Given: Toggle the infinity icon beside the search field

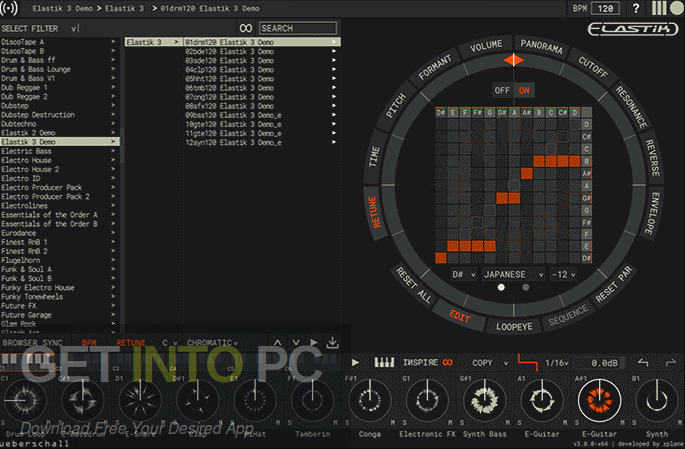Looking at the screenshot, I should pyautogui.click(x=246, y=28).
